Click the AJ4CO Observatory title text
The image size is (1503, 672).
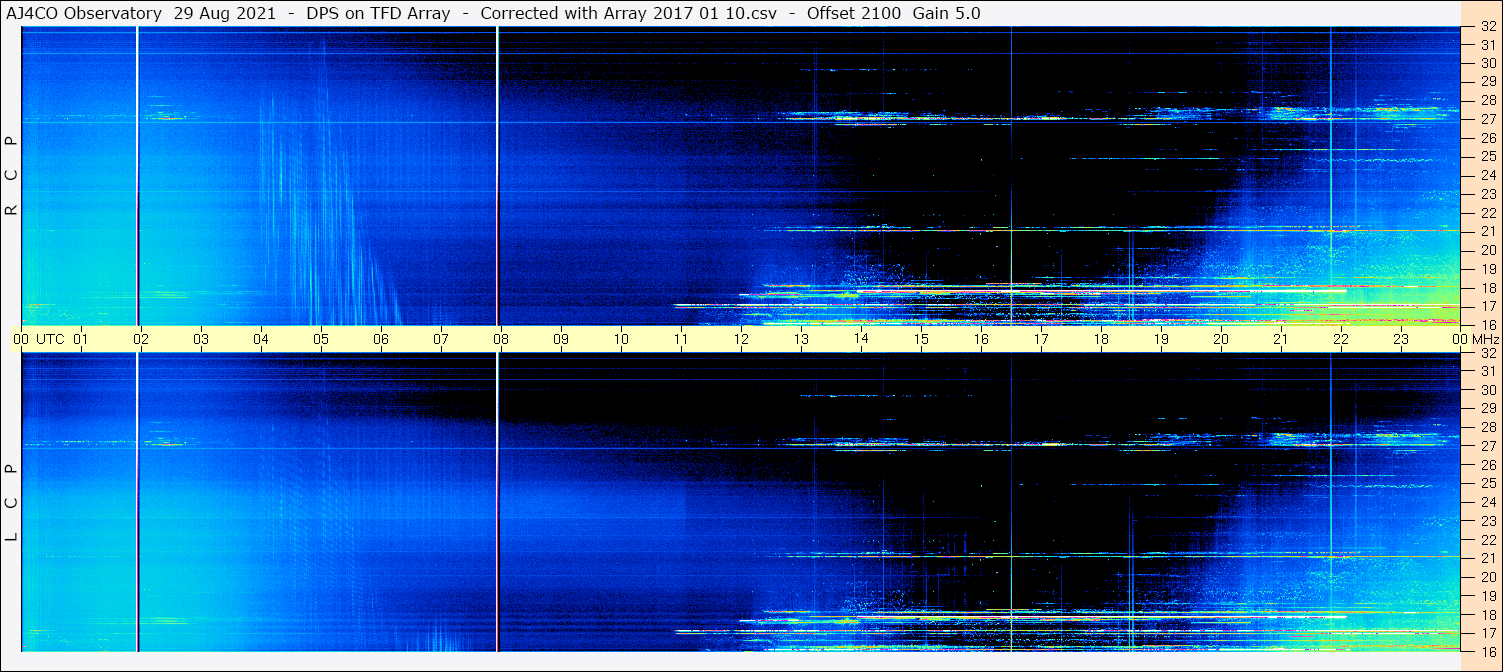(83, 13)
